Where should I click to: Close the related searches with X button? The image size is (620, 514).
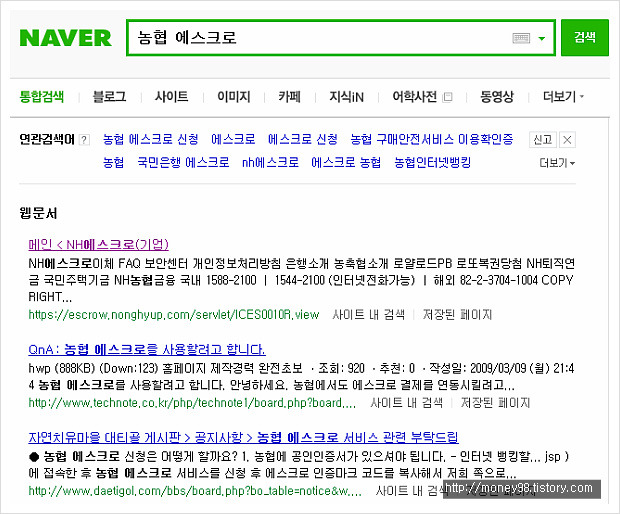click(x=567, y=140)
